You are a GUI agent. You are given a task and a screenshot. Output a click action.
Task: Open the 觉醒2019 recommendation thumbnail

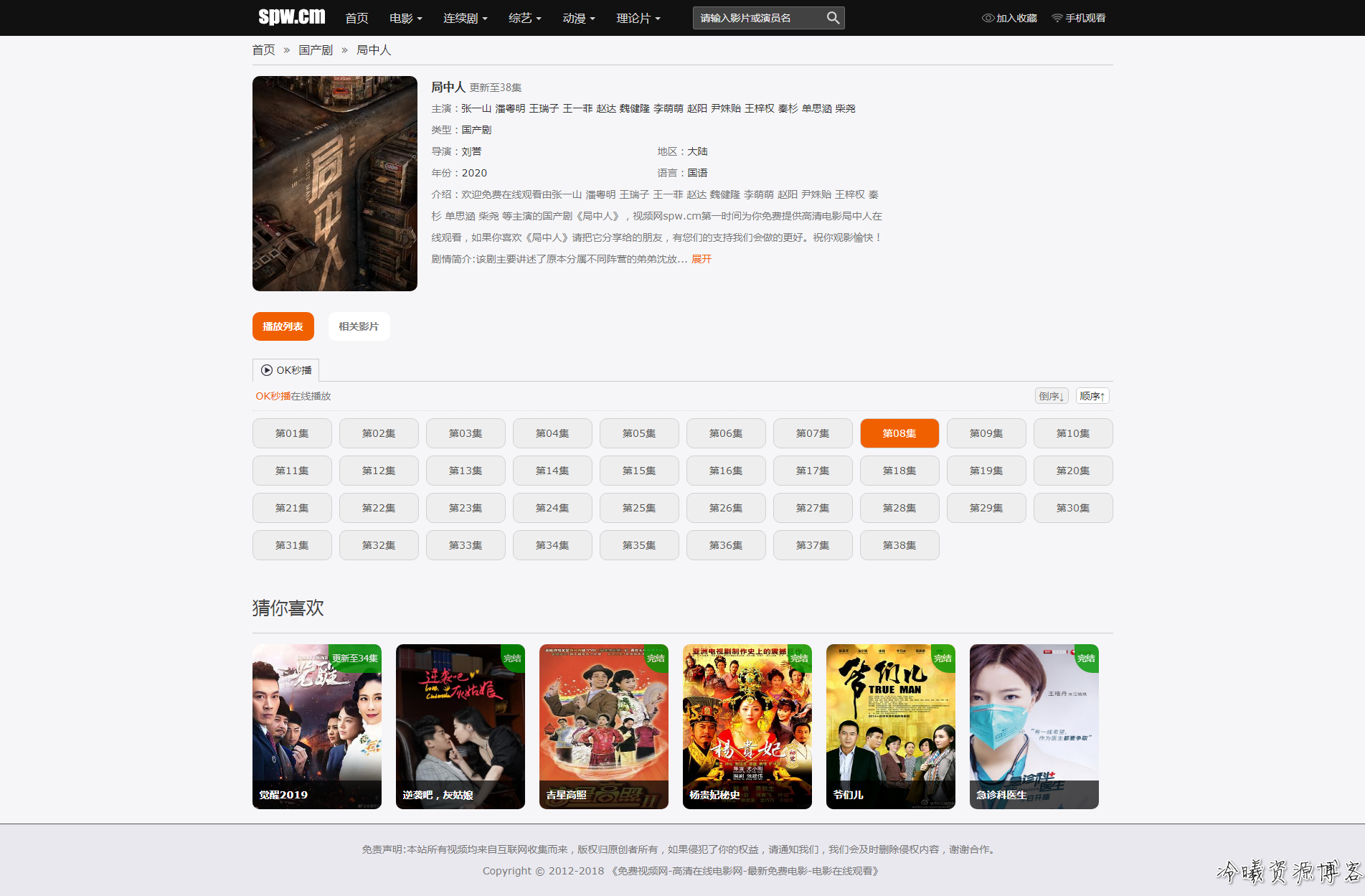[317, 727]
